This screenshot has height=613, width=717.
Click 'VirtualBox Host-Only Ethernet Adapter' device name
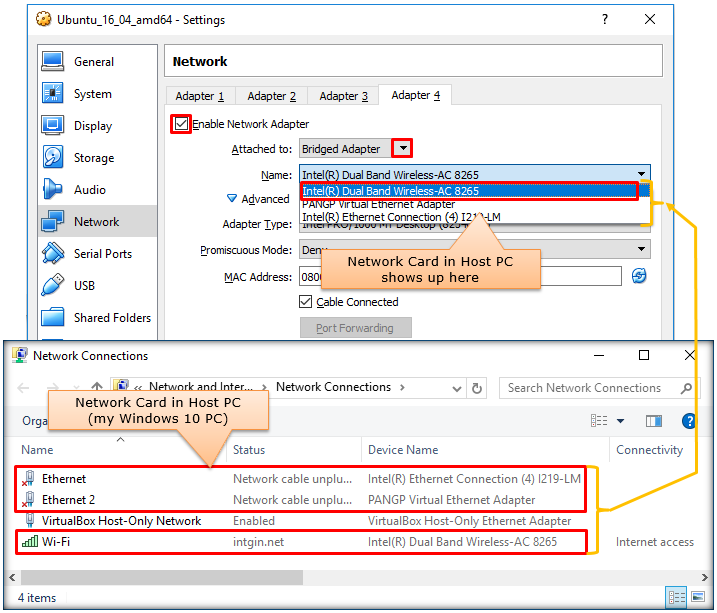pos(469,521)
